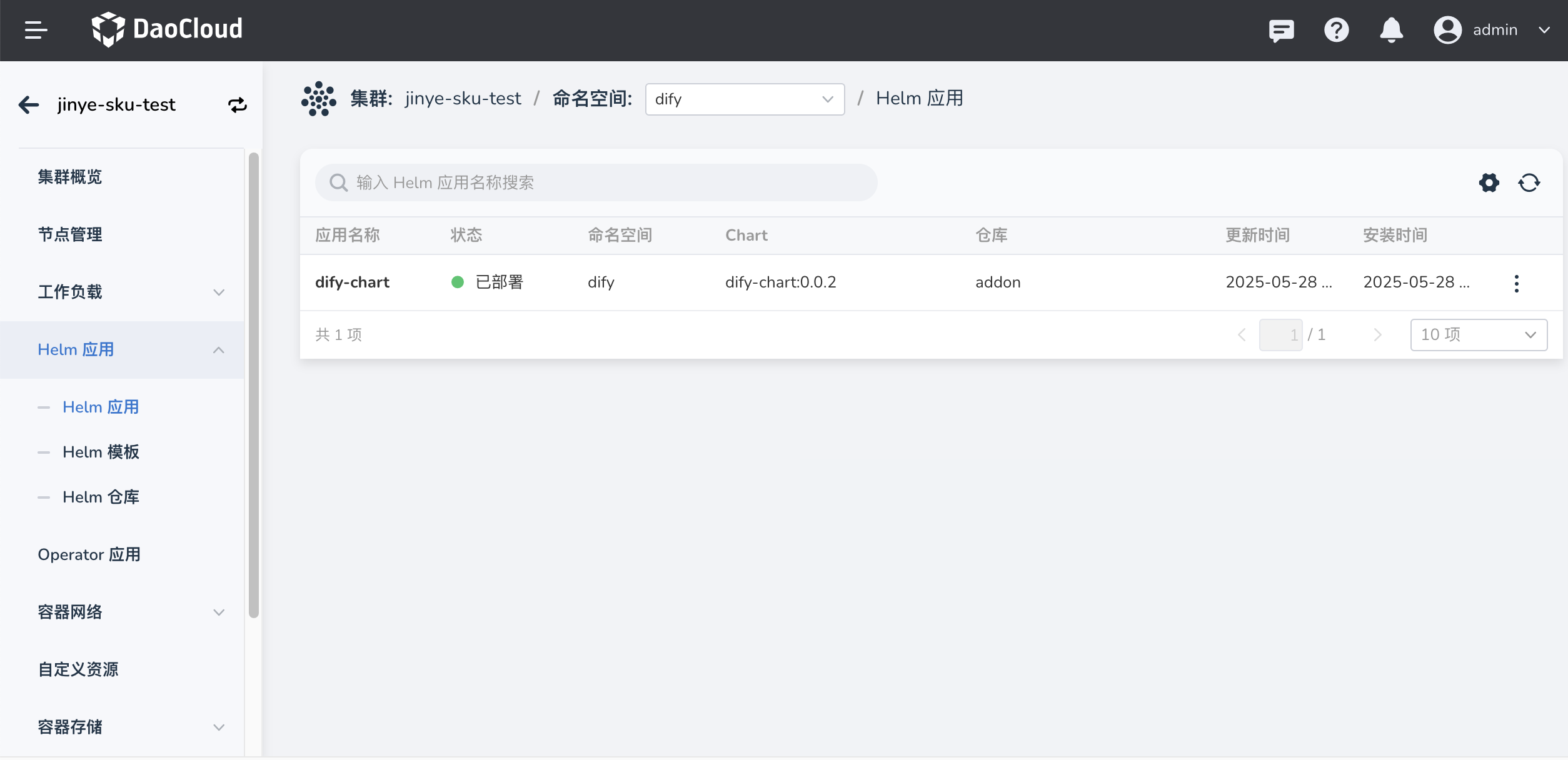Change the 10 items per page selector
Screen dimensions: 1568x760
pyautogui.click(x=1478, y=335)
